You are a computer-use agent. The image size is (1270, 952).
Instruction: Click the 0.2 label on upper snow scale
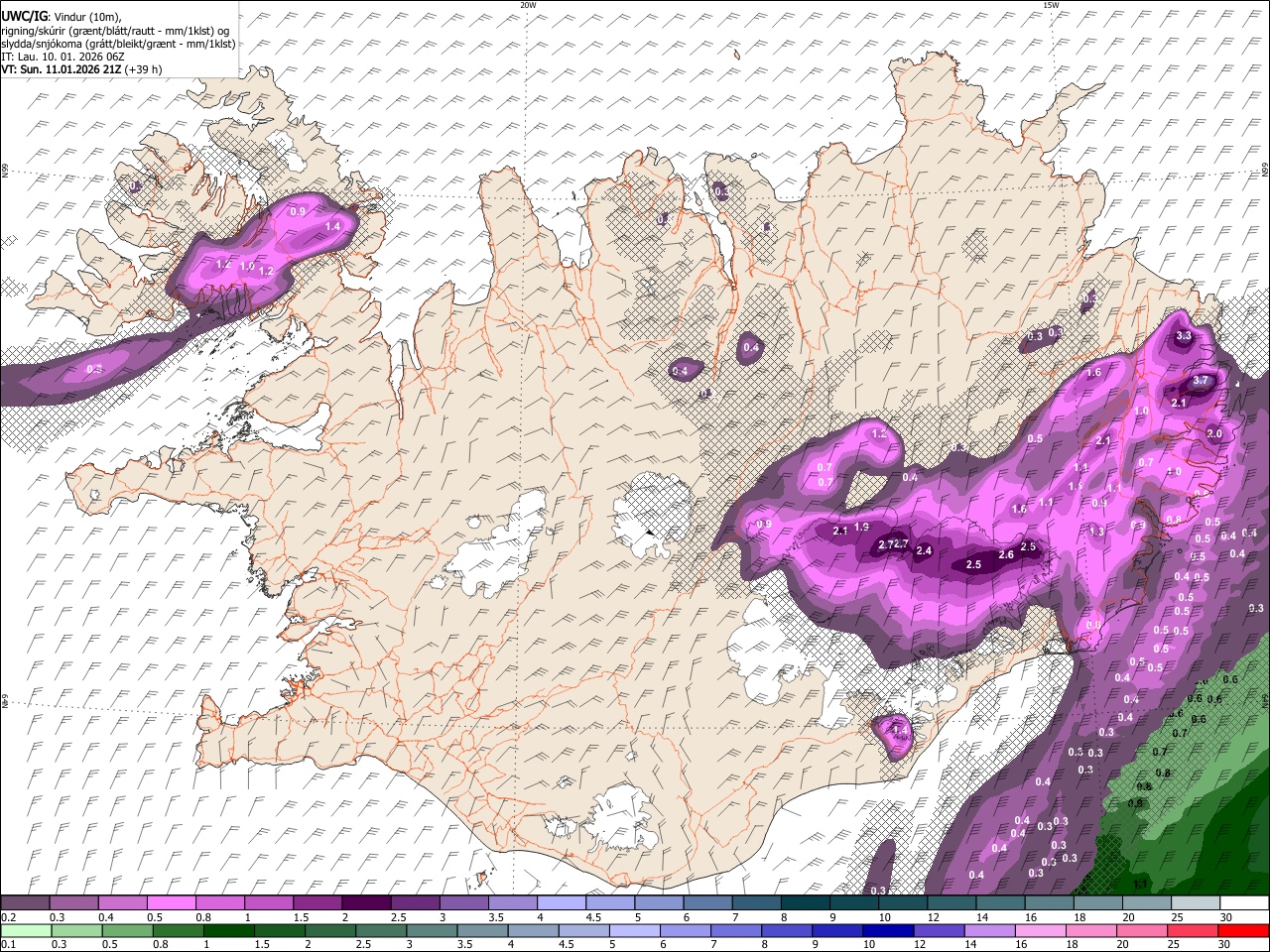[x=8, y=917]
